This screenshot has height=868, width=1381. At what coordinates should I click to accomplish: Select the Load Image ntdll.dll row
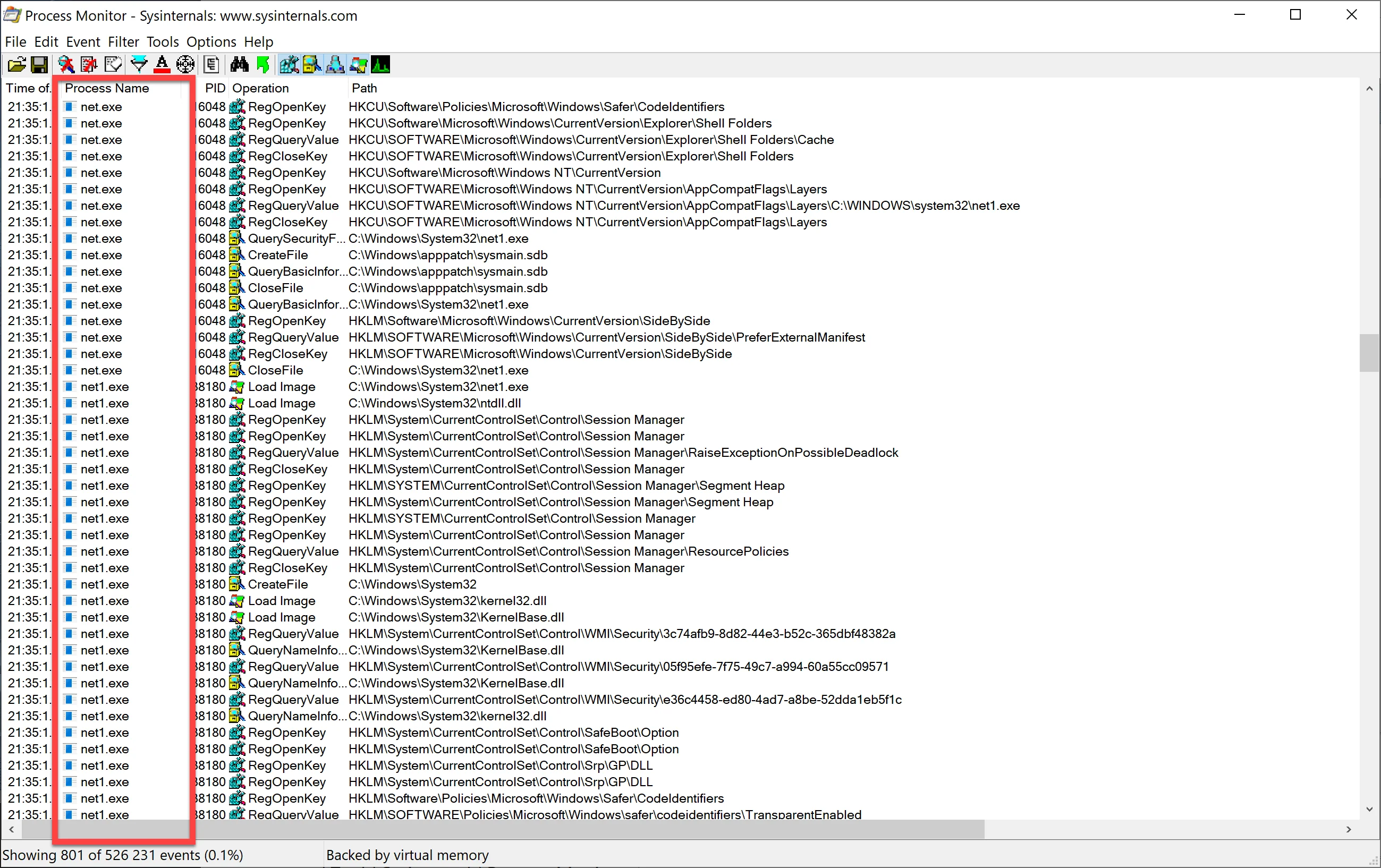(x=681, y=403)
